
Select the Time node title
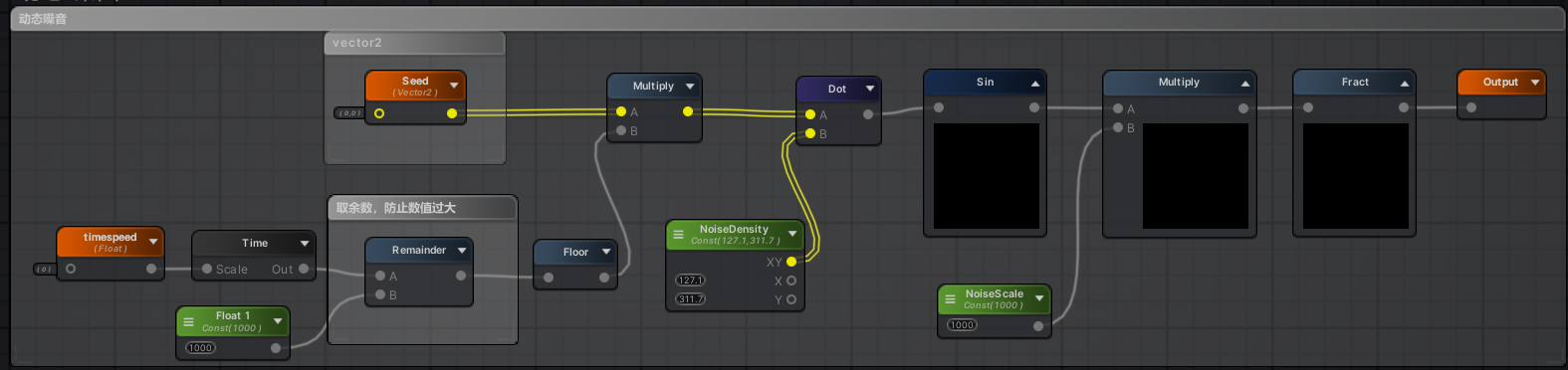[x=255, y=243]
